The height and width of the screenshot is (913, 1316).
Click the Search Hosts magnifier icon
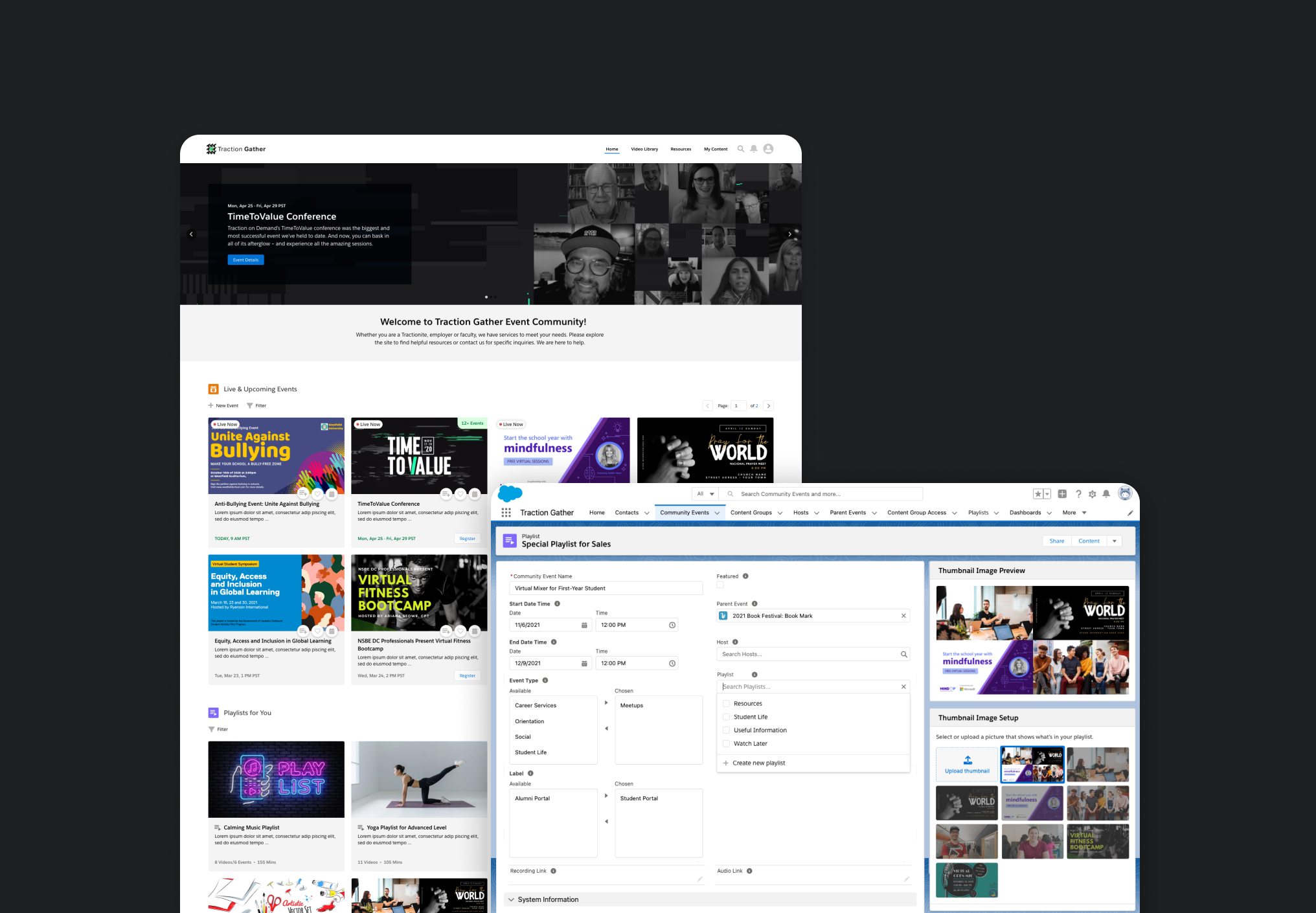904,655
